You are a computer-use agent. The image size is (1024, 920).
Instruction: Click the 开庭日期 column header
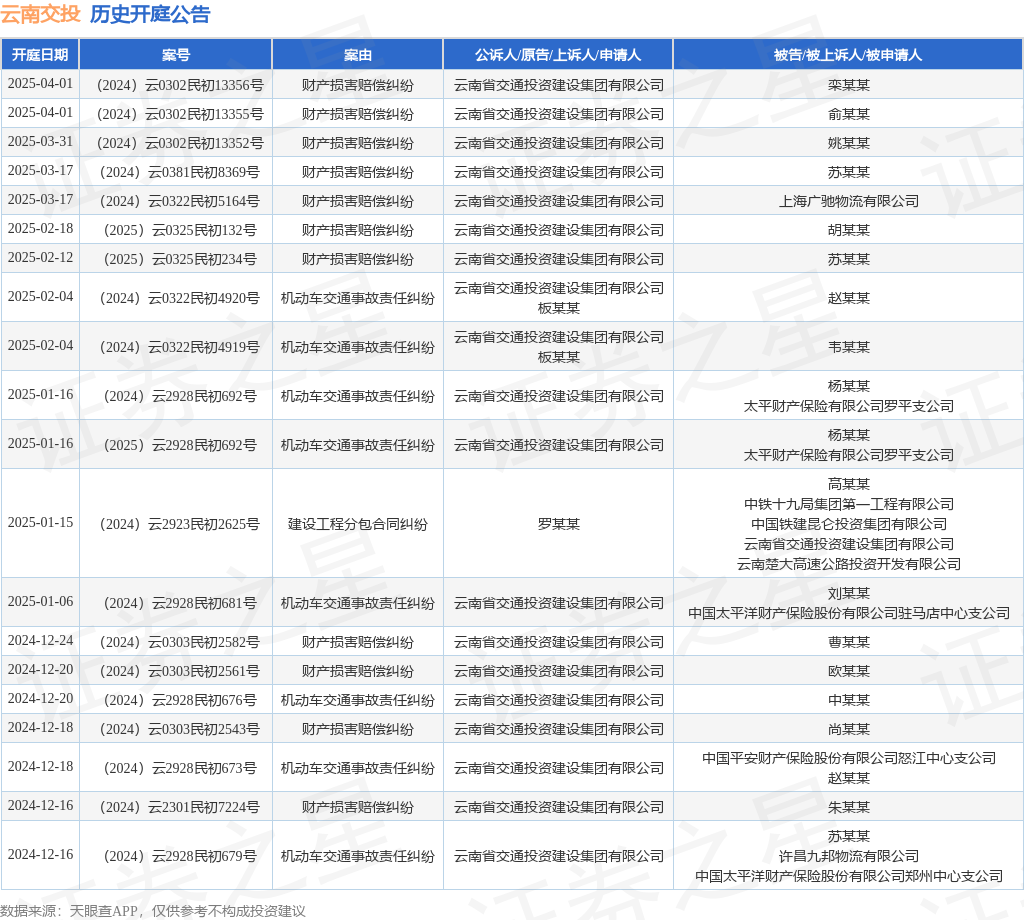pos(40,55)
